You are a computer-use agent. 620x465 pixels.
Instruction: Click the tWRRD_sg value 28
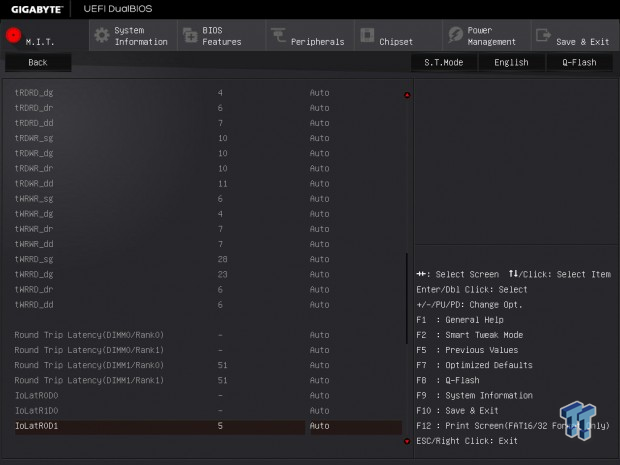222,259
